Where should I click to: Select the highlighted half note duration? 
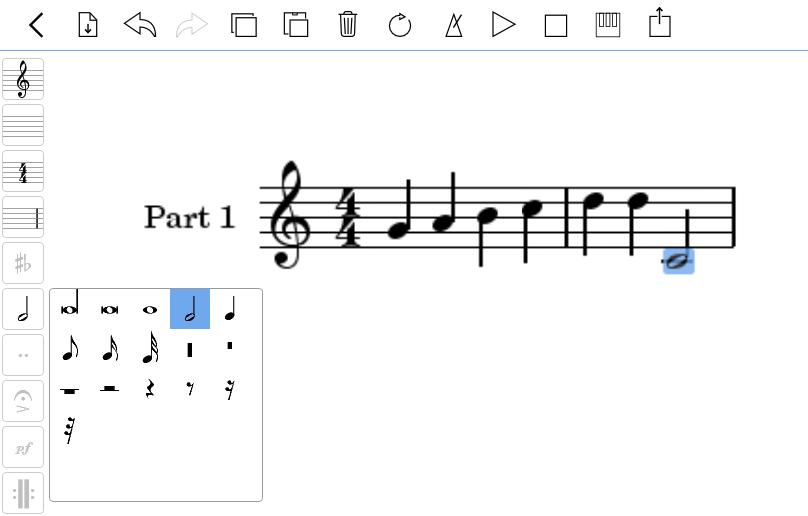[190, 308]
